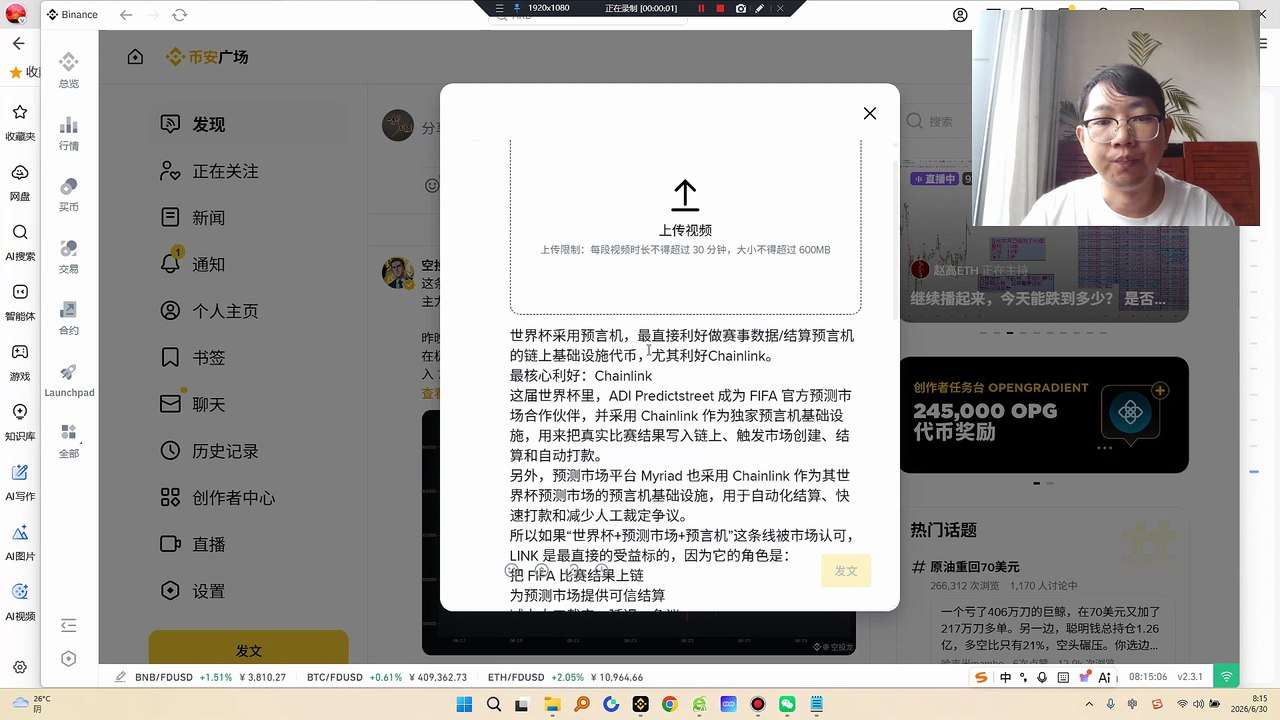Open Chrome from the taskbar
Screen dimensions: 1280x720
669,704
